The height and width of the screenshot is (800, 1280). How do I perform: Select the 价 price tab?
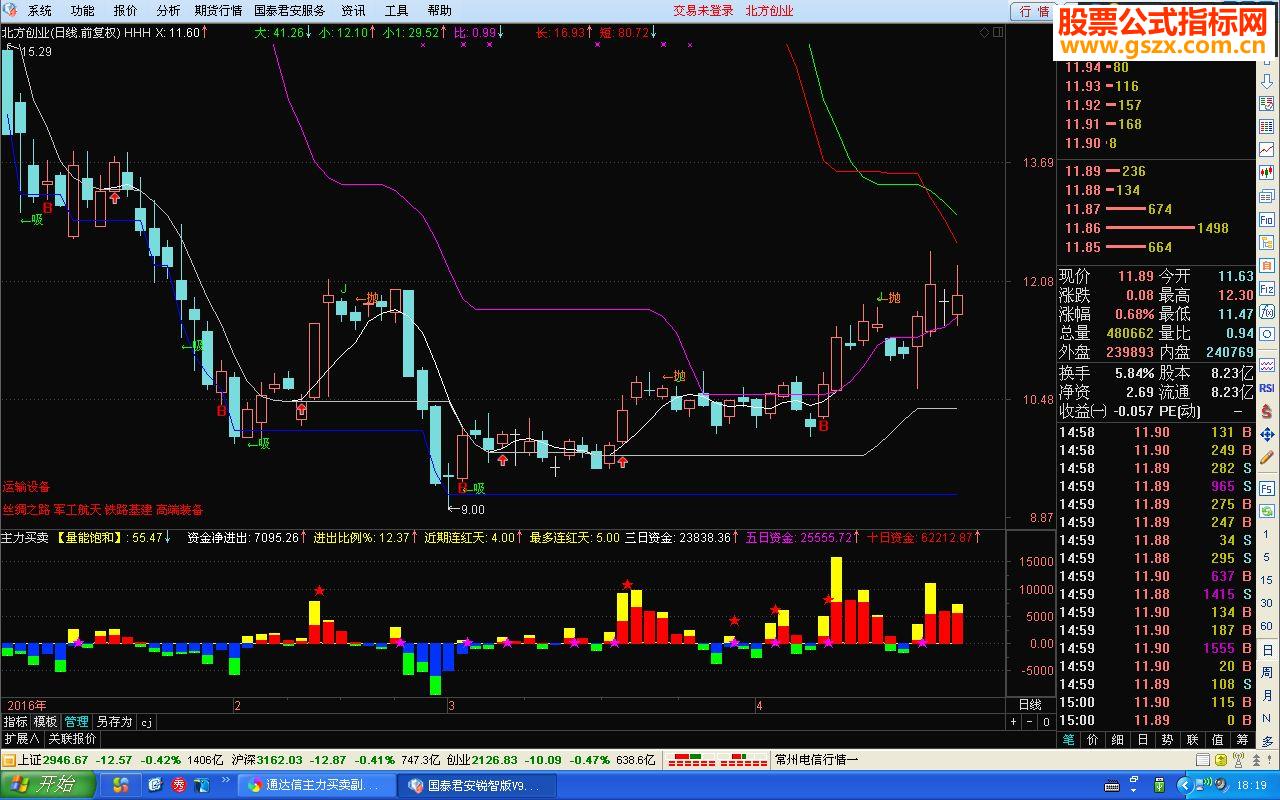1093,740
